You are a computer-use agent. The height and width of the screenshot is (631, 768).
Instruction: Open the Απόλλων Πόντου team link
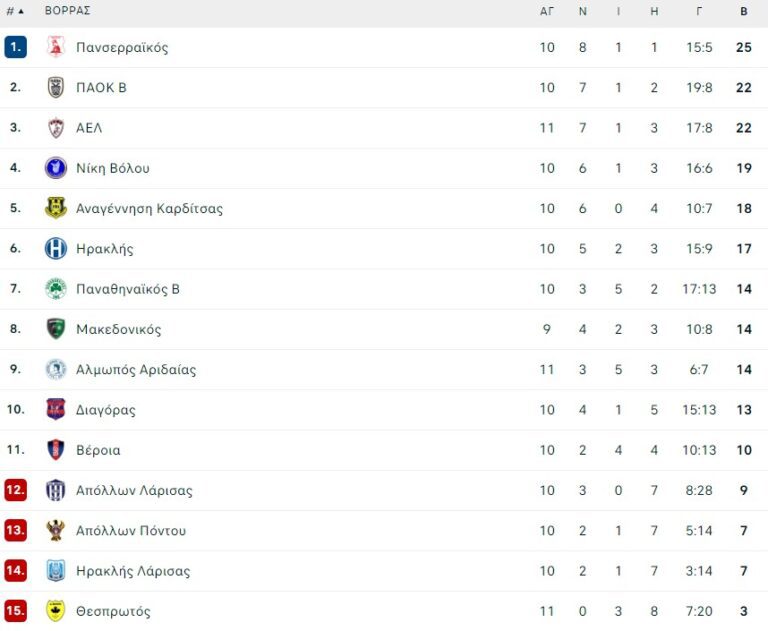(131, 530)
